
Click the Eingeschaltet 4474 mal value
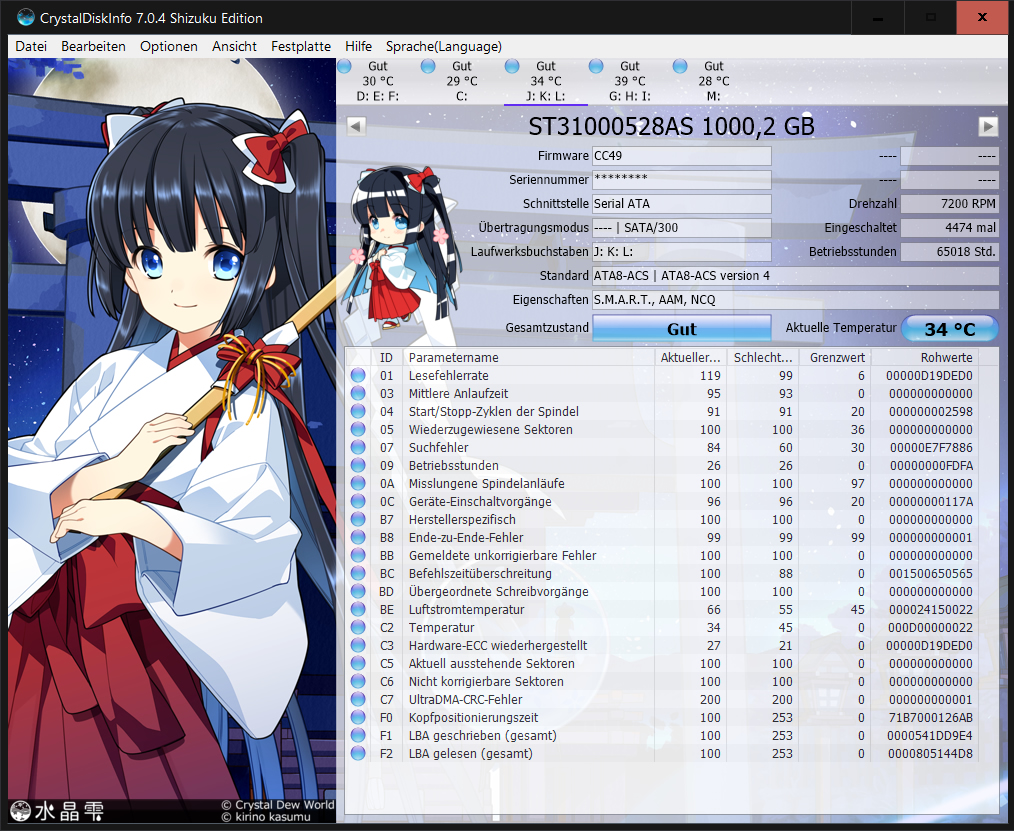pyautogui.click(x=949, y=228)
